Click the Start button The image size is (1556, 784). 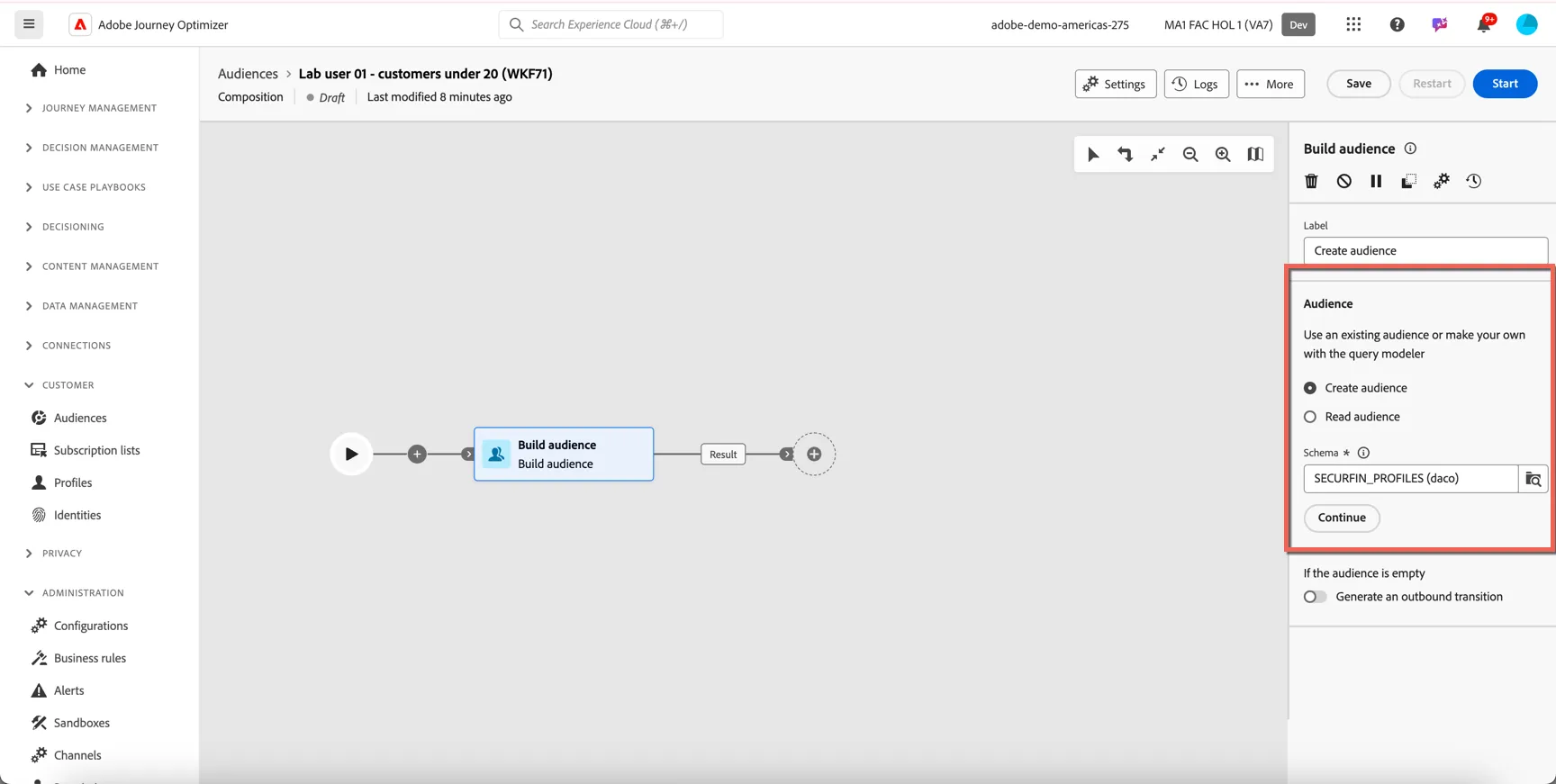click(1505, 84)
